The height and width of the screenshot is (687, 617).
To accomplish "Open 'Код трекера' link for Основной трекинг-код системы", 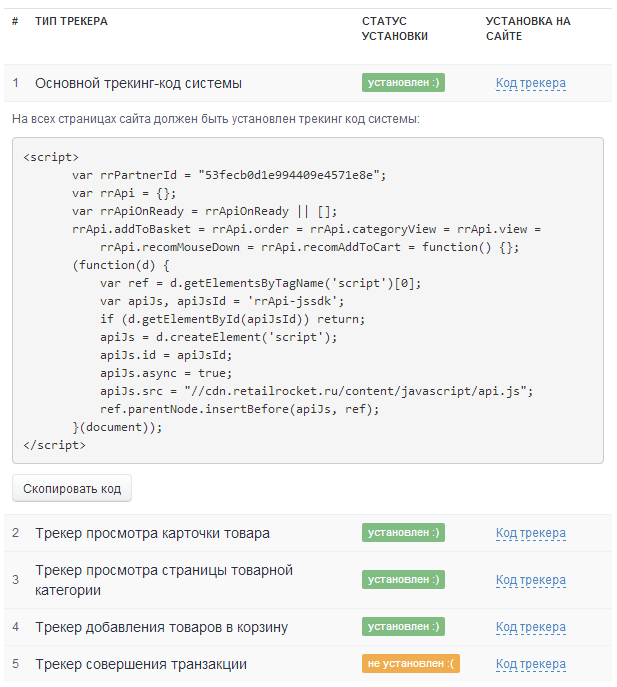I will pos(531,83).
